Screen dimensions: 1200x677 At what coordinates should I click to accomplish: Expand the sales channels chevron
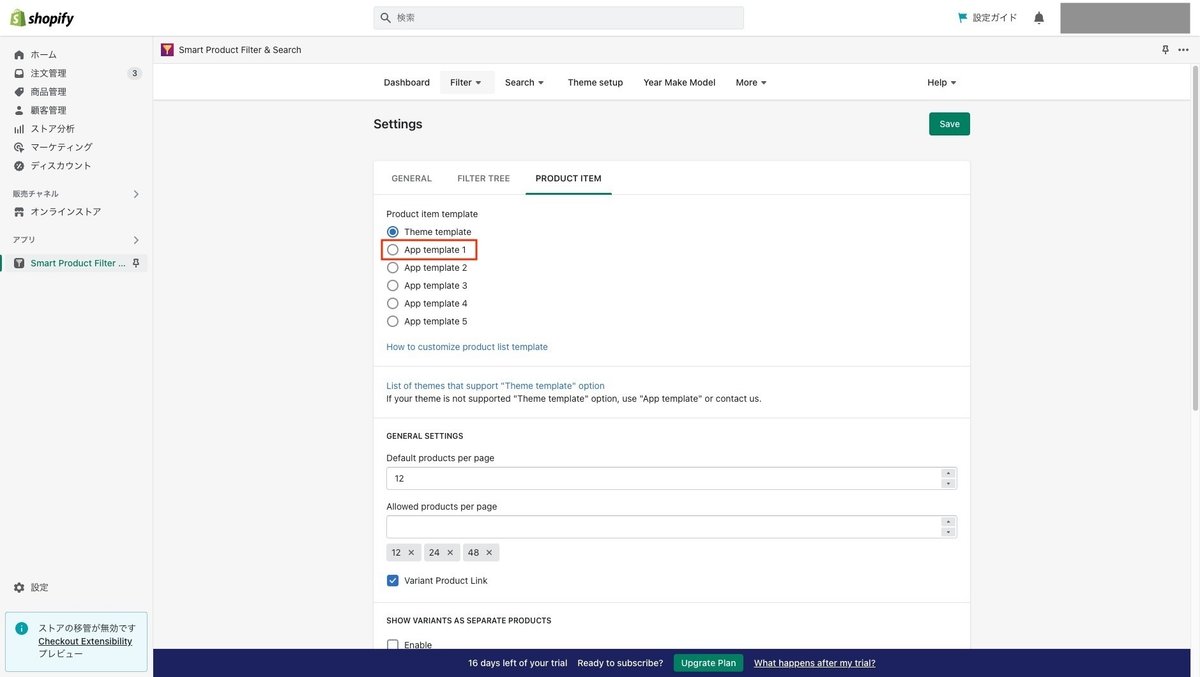tap(136, 194)
